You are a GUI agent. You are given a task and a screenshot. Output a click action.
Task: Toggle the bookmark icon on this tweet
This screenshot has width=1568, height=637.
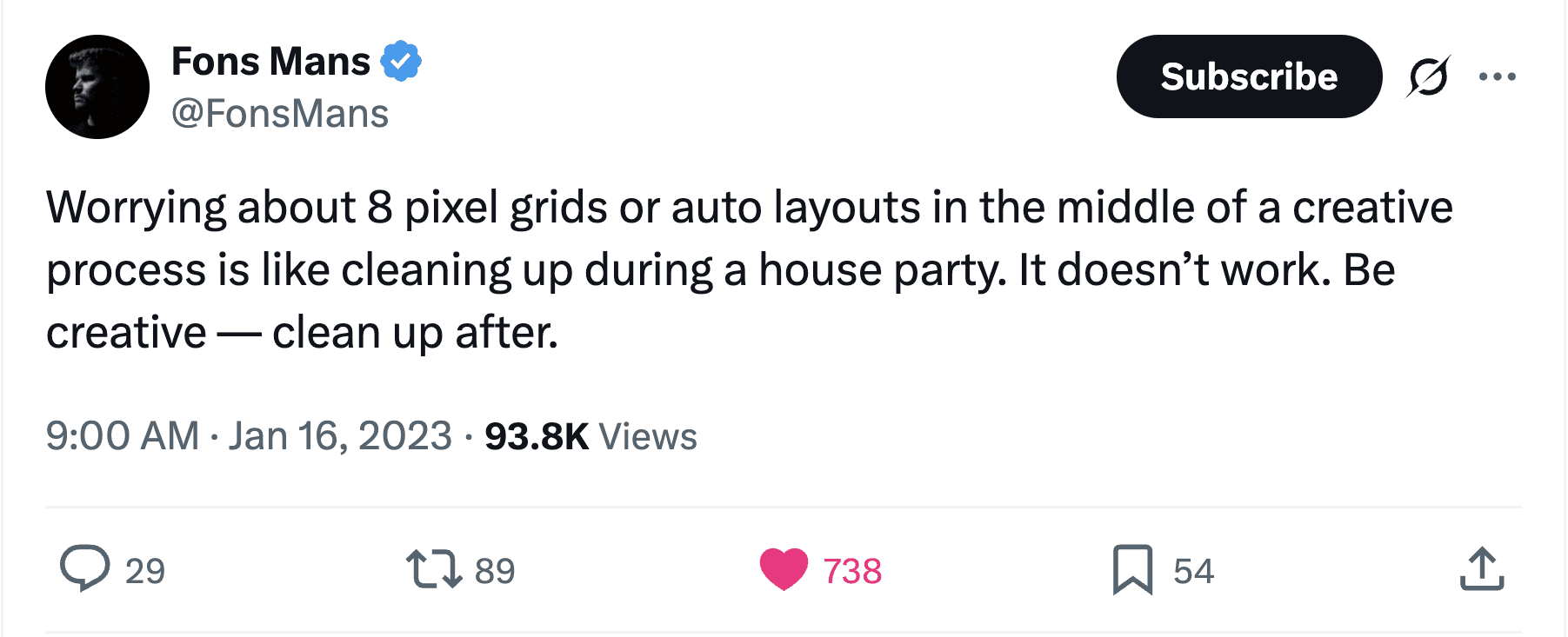(x=1132, y=570)
